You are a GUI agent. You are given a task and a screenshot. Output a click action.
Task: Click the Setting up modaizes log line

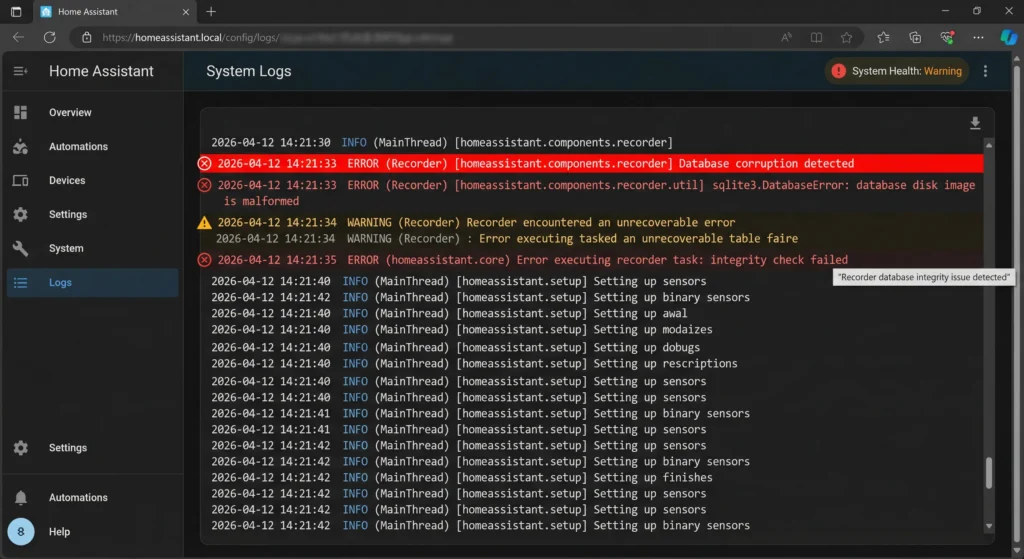pyautogui.click(x=462, y=330)
